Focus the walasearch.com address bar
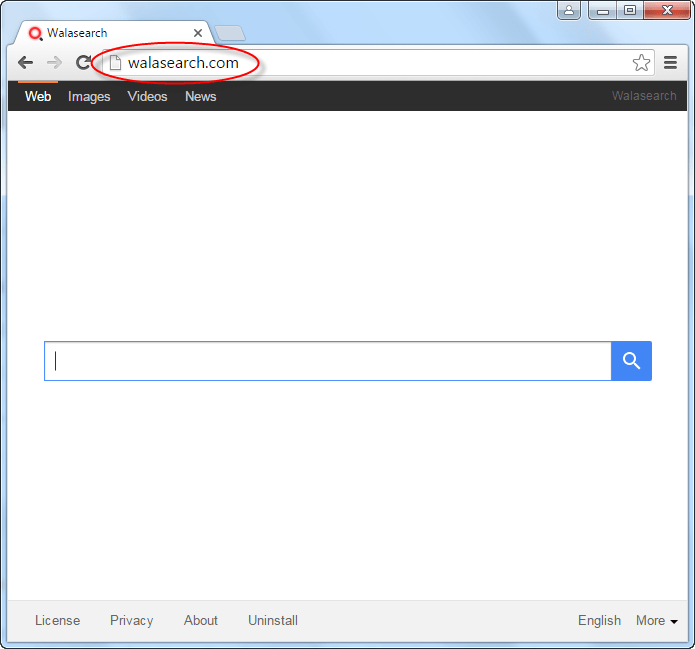695x649 pixels. (x=378, y=63)
